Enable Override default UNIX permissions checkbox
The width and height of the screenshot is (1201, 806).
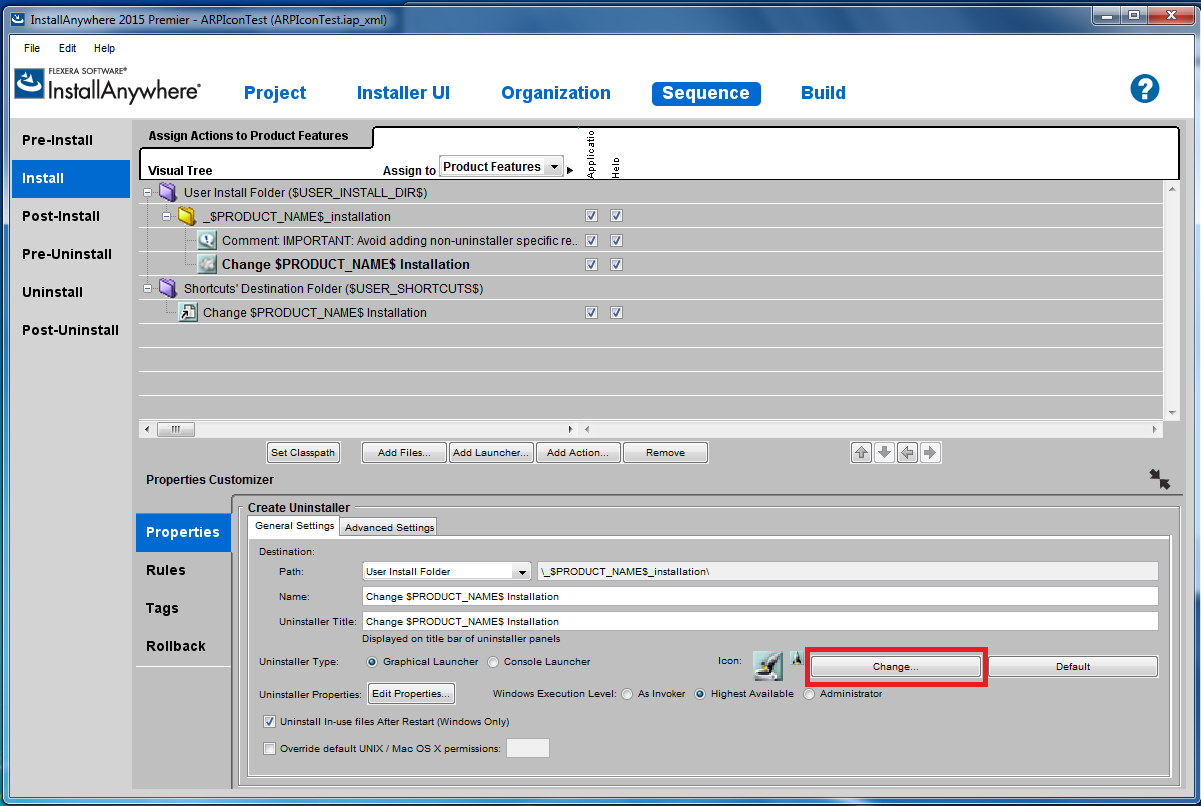coord(269,748)
